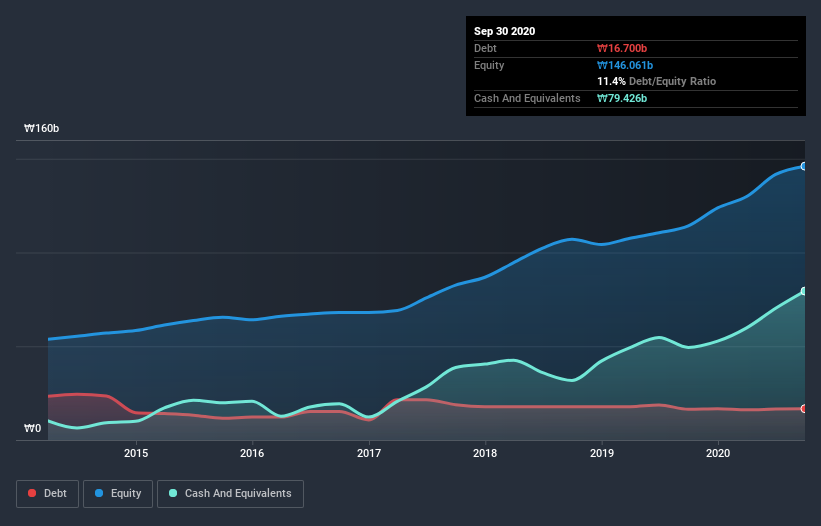Click the 2015 x-axis label
821x526 pixels.
(x=136, y=453)
